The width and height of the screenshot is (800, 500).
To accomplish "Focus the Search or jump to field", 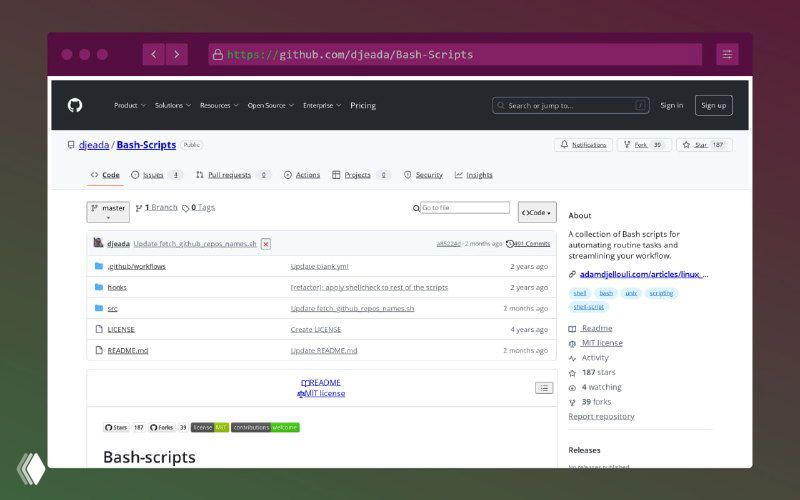I will click(570, 106).
